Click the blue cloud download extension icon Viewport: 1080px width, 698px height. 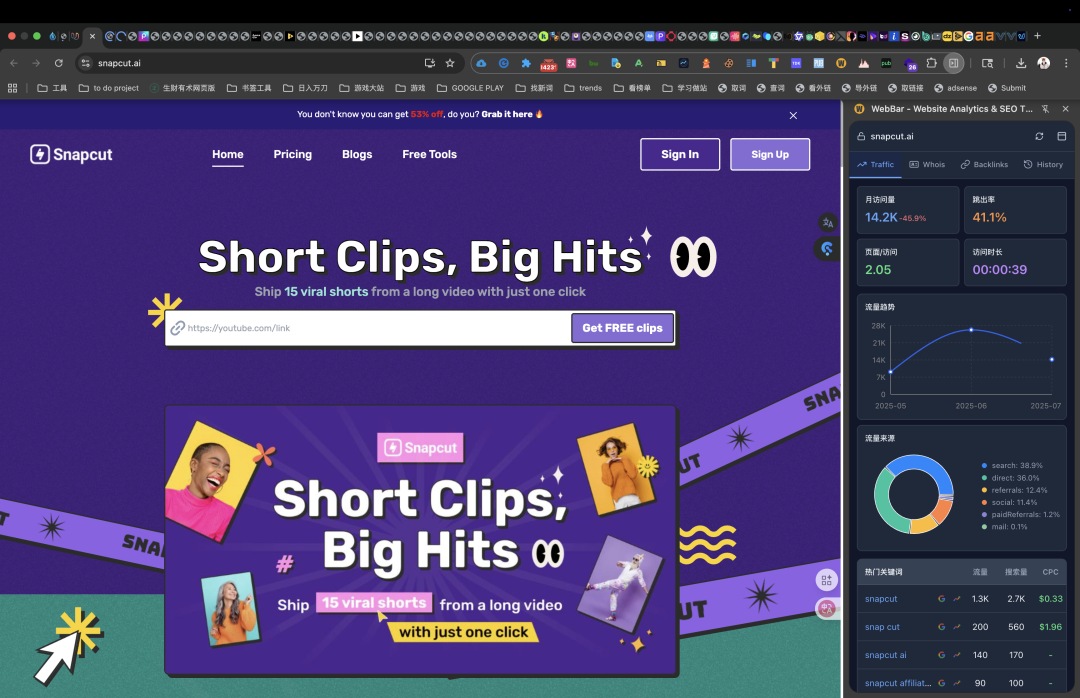point(481,63)
